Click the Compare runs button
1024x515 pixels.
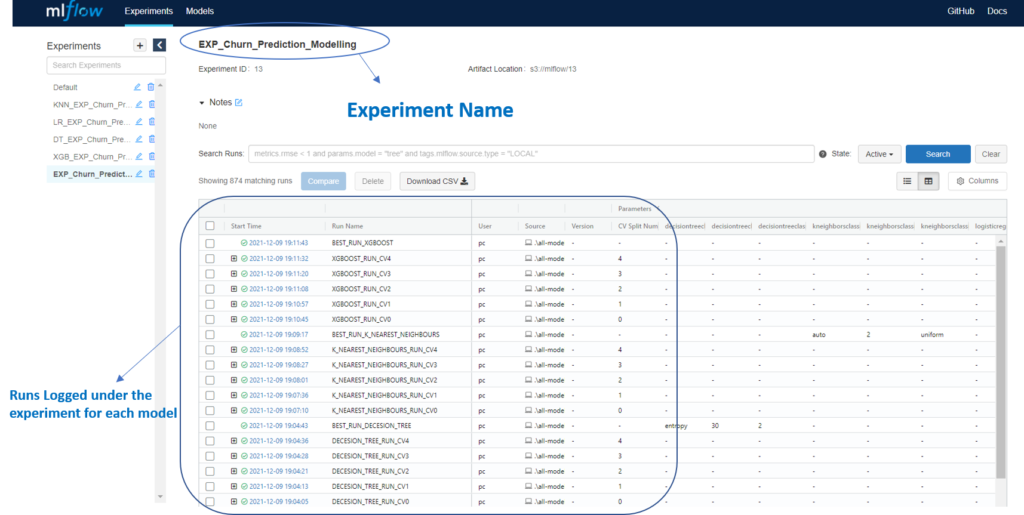pos(323,181)
